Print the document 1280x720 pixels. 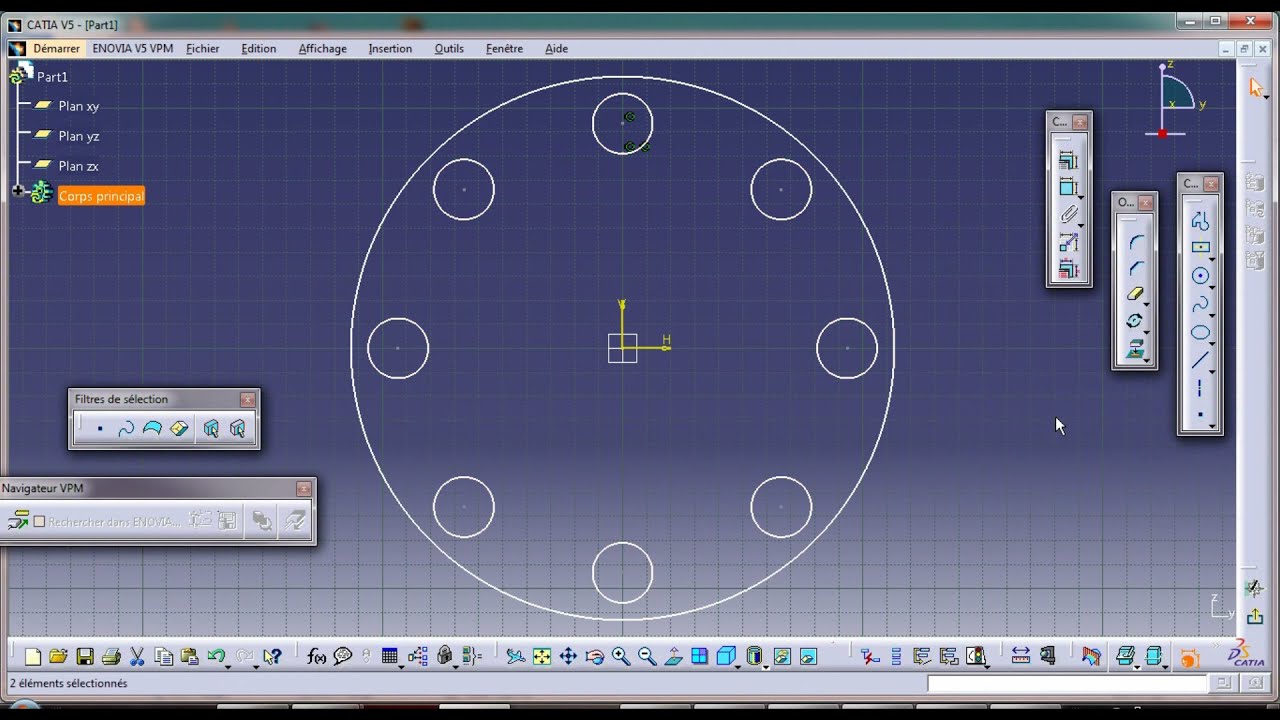click(x=111, y=657)
